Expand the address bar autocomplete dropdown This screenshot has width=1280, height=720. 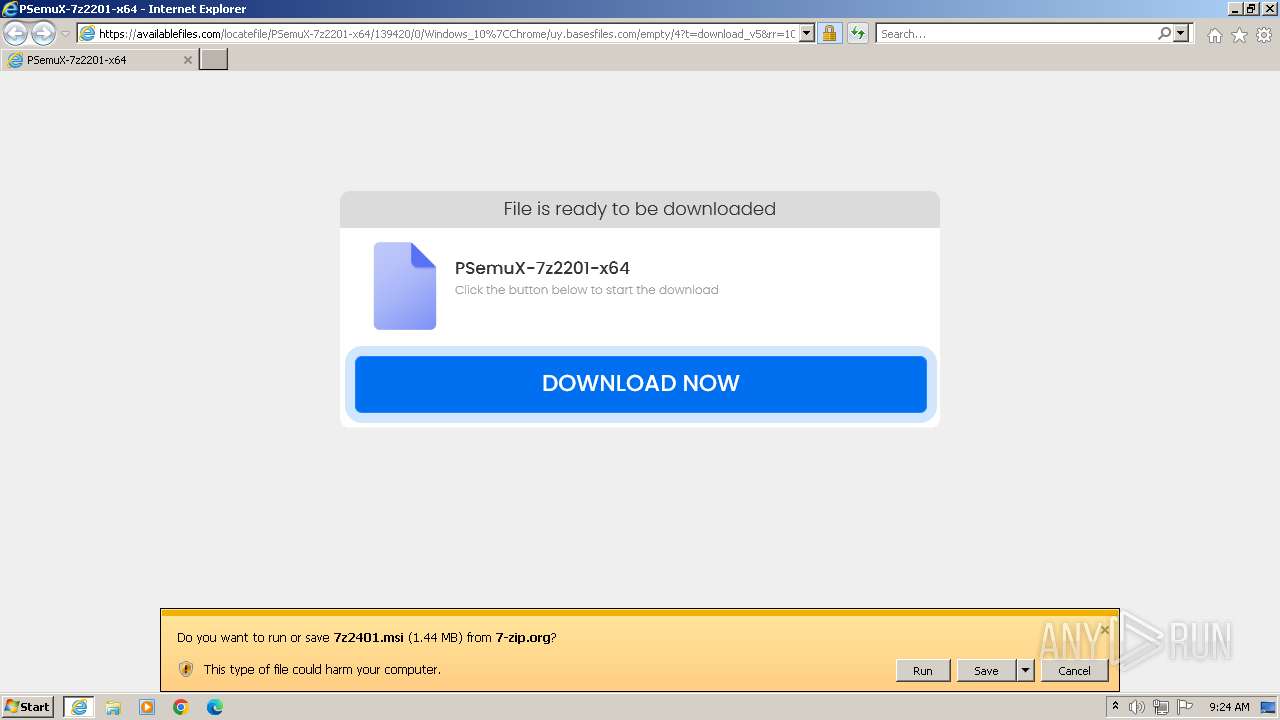(x=808, y=34)
